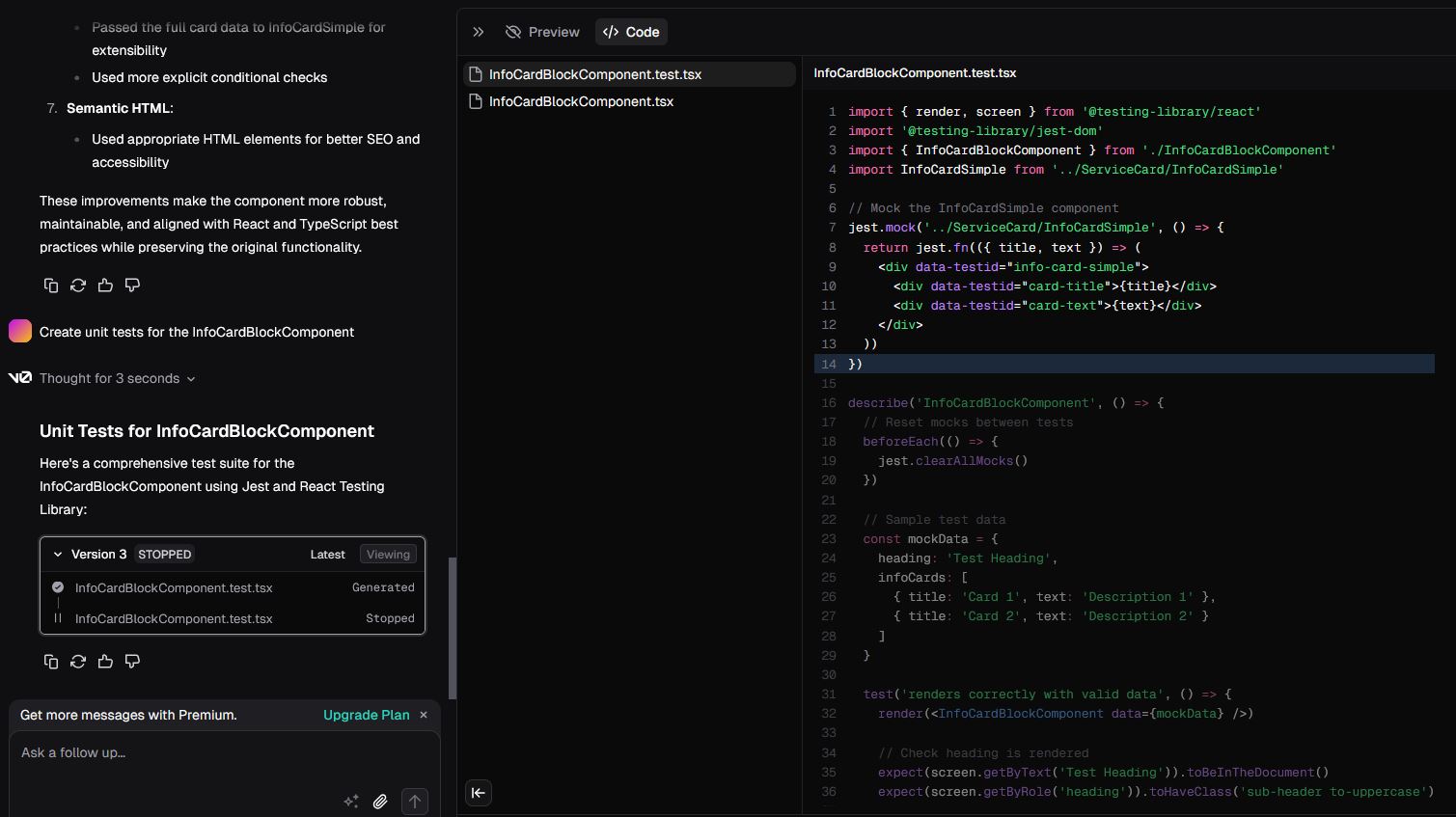Thumbs up the latest unit tests response
The height and width of the screenshot is (817, 1456).
coord(105,662)
